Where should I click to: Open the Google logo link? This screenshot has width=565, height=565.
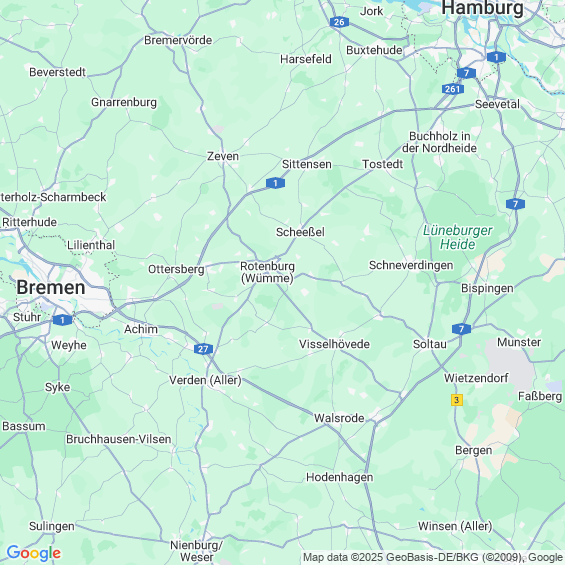click(x=34, y=552)
